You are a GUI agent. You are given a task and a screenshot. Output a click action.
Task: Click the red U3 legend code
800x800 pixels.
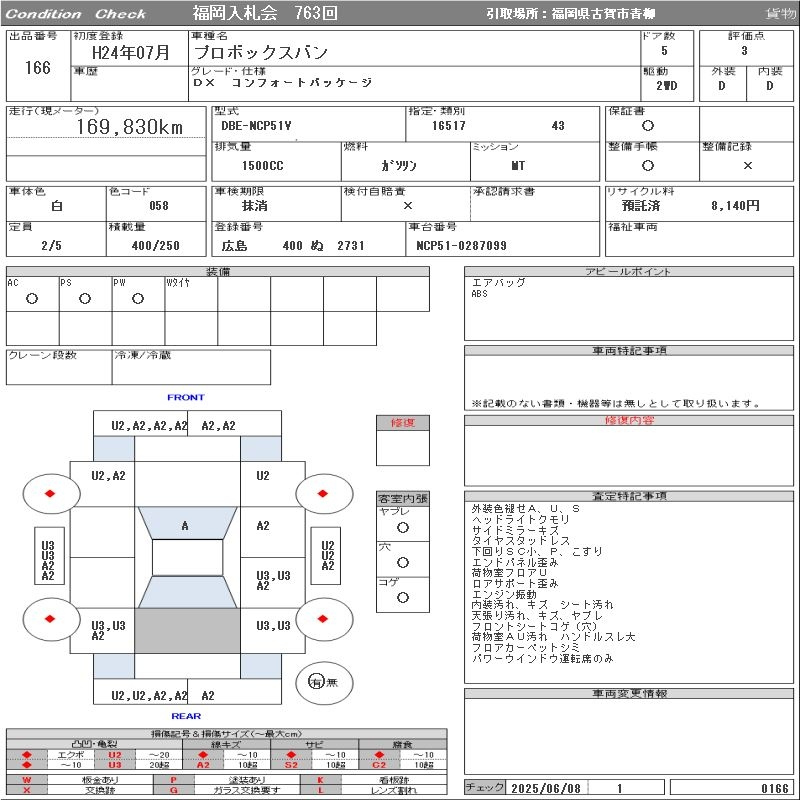click(115, 765)
